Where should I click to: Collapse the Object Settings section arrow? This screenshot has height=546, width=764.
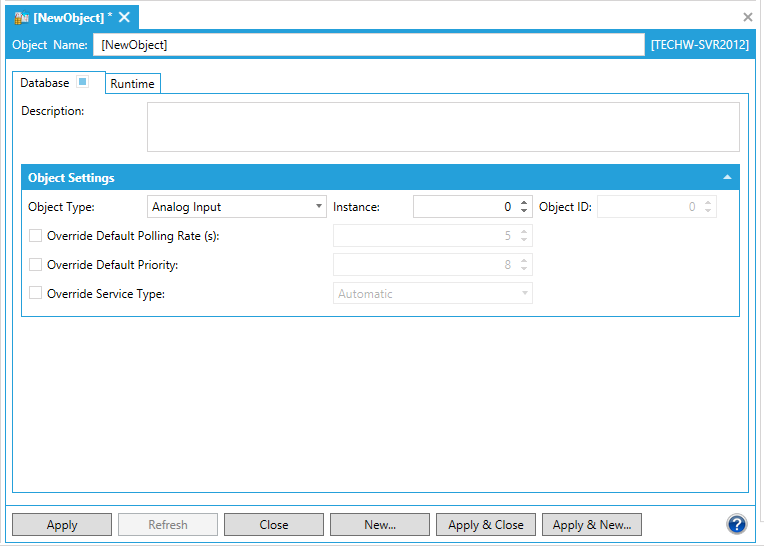[x=727, y=178]
